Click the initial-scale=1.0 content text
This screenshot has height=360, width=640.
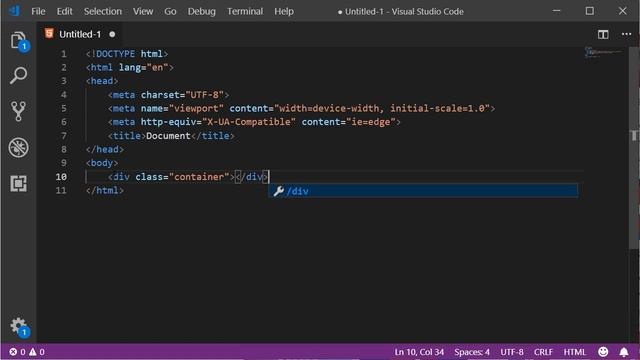tap(437, 109)
